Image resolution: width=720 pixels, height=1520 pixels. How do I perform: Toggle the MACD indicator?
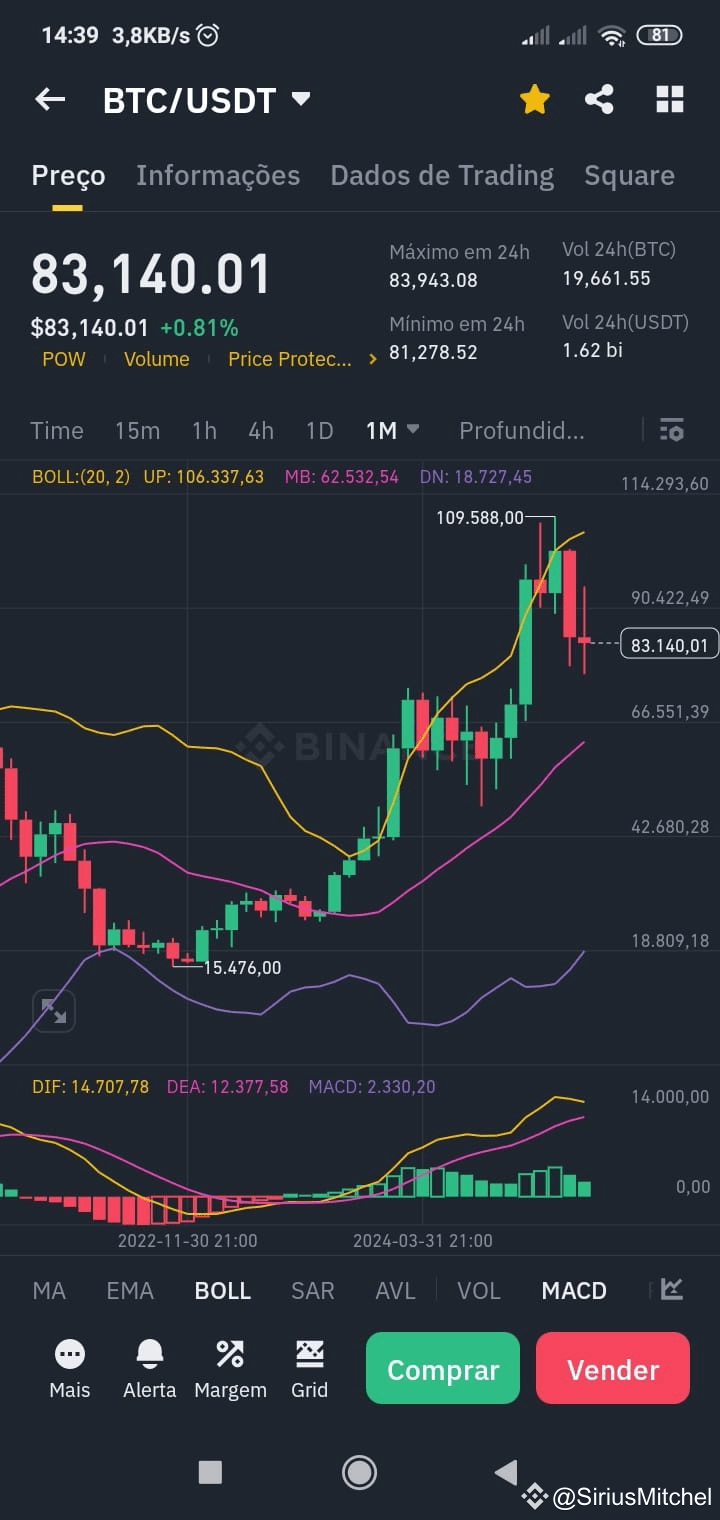coord(574,1291)
